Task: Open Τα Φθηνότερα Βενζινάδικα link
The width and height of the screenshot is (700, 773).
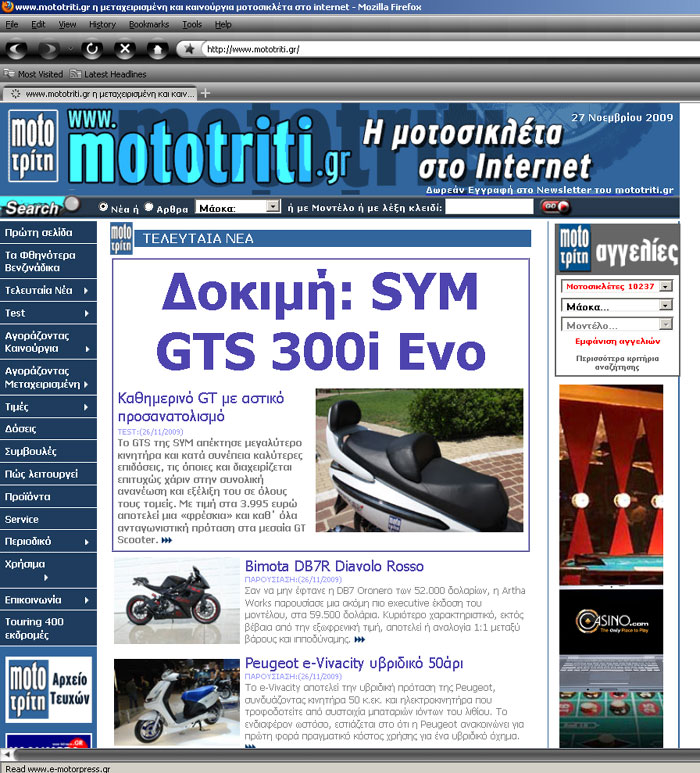Action: point(48,261)
